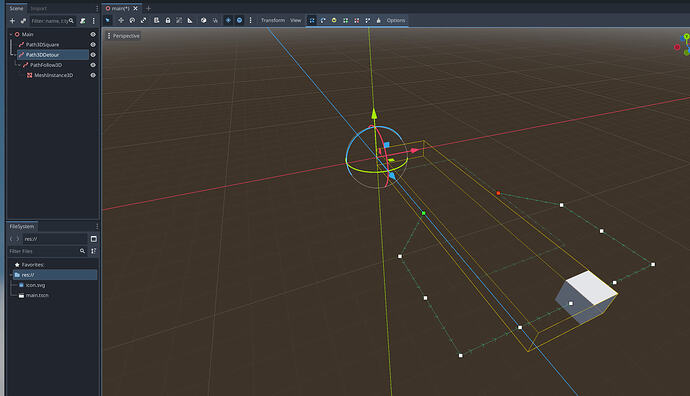The width and height of the screenshot is (690, 396).
Task: Select Favorites in FileSystem tree
Action: 33,265
